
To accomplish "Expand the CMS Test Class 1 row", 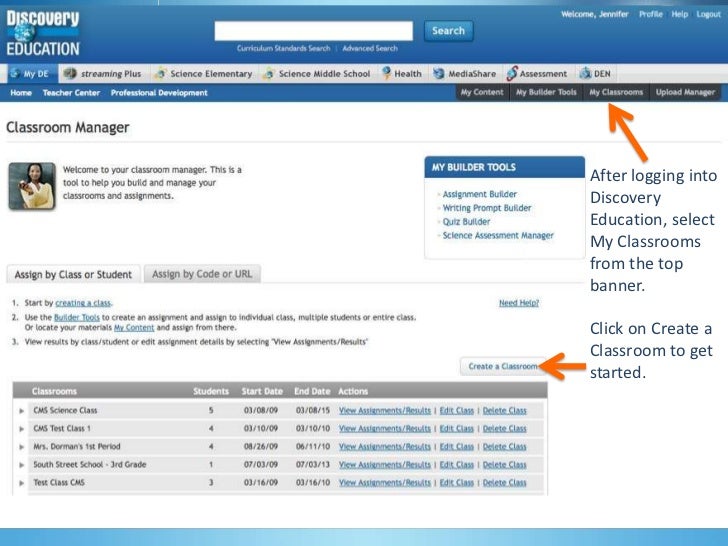I will click(x=21, y=429).
